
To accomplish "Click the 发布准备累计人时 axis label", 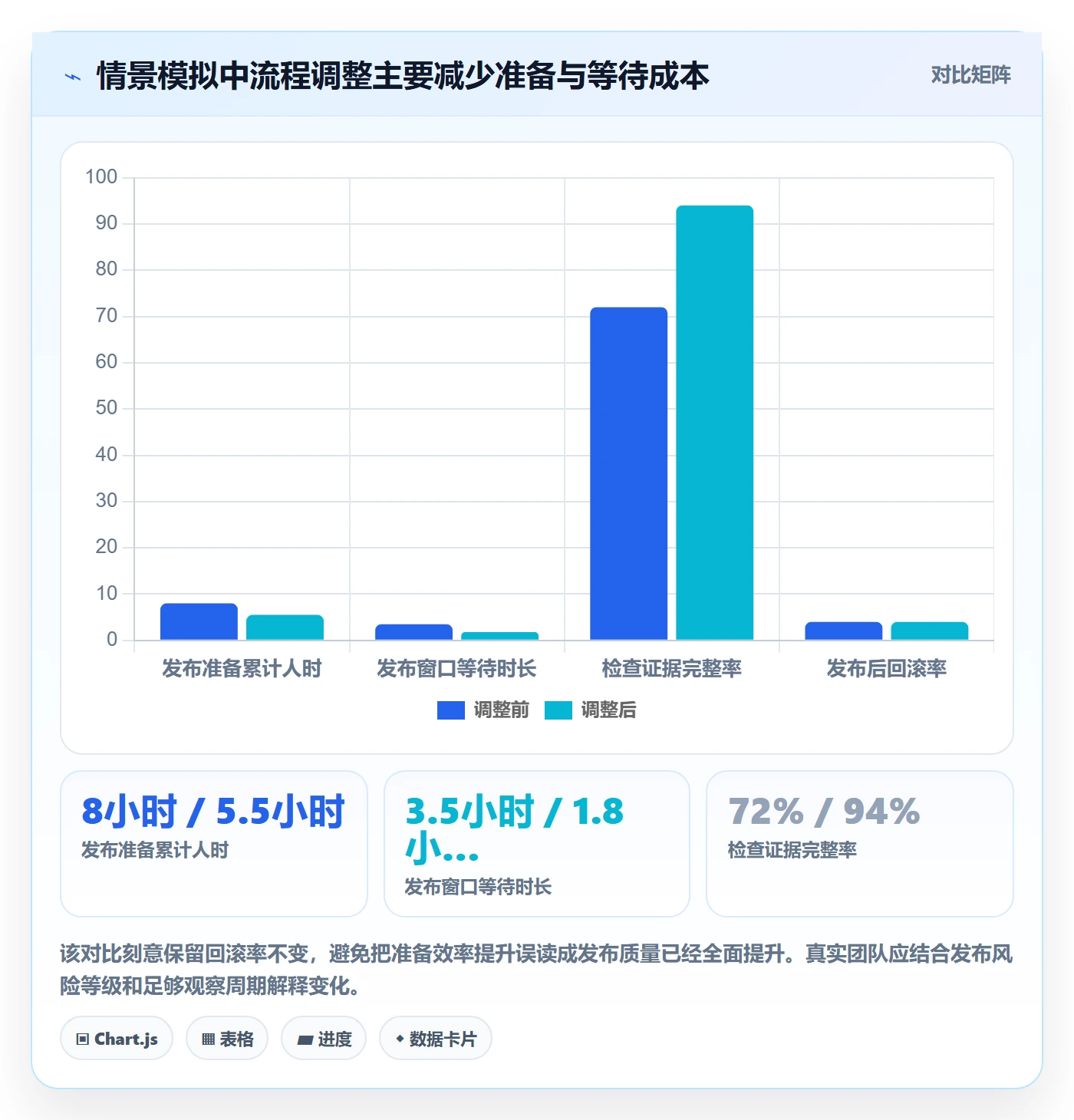I will click(x=242, y=668).
